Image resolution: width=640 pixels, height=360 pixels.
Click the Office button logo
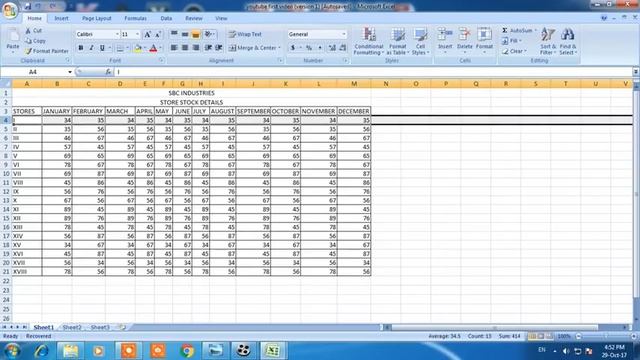tap(9, 10)
